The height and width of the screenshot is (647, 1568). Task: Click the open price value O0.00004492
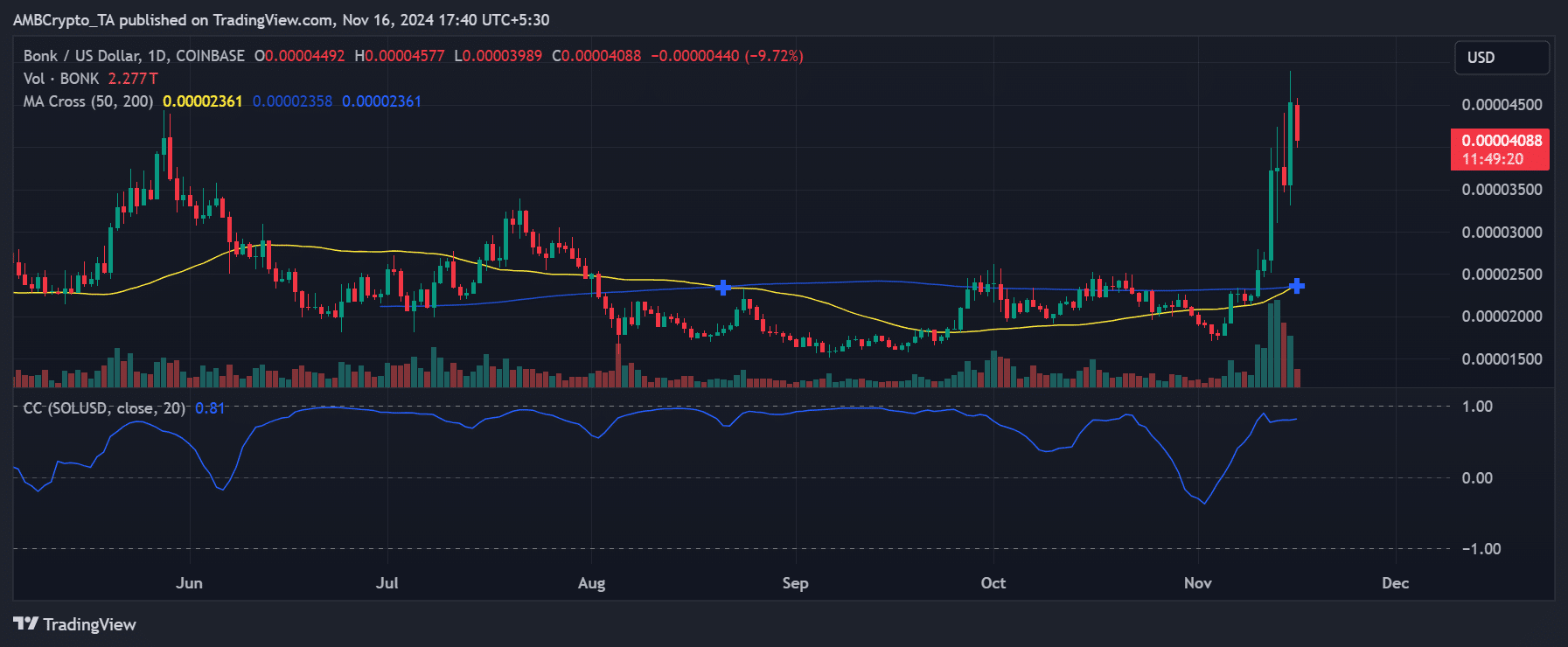click(x=300, y=56)
